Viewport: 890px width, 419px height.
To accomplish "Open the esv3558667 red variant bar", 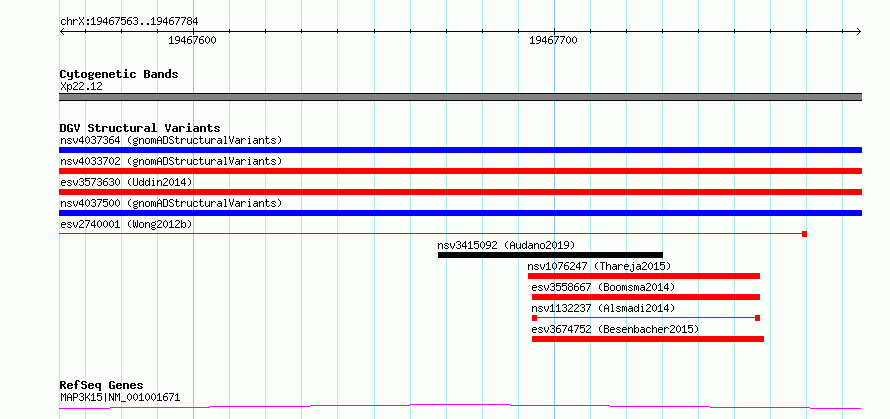I will [x=646, y=297].
